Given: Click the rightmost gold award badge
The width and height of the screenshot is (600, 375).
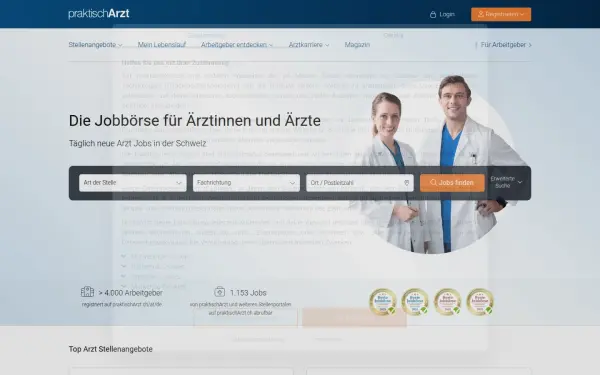Looking at the screenshot, I should pos(480,302).
